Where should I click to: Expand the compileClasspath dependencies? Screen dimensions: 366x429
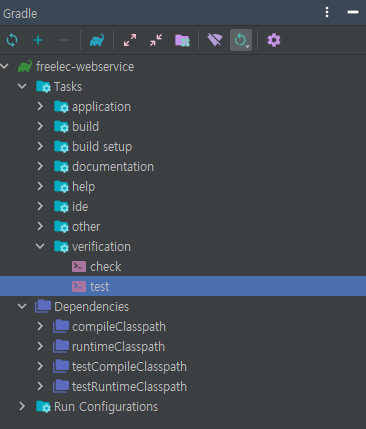40,326
